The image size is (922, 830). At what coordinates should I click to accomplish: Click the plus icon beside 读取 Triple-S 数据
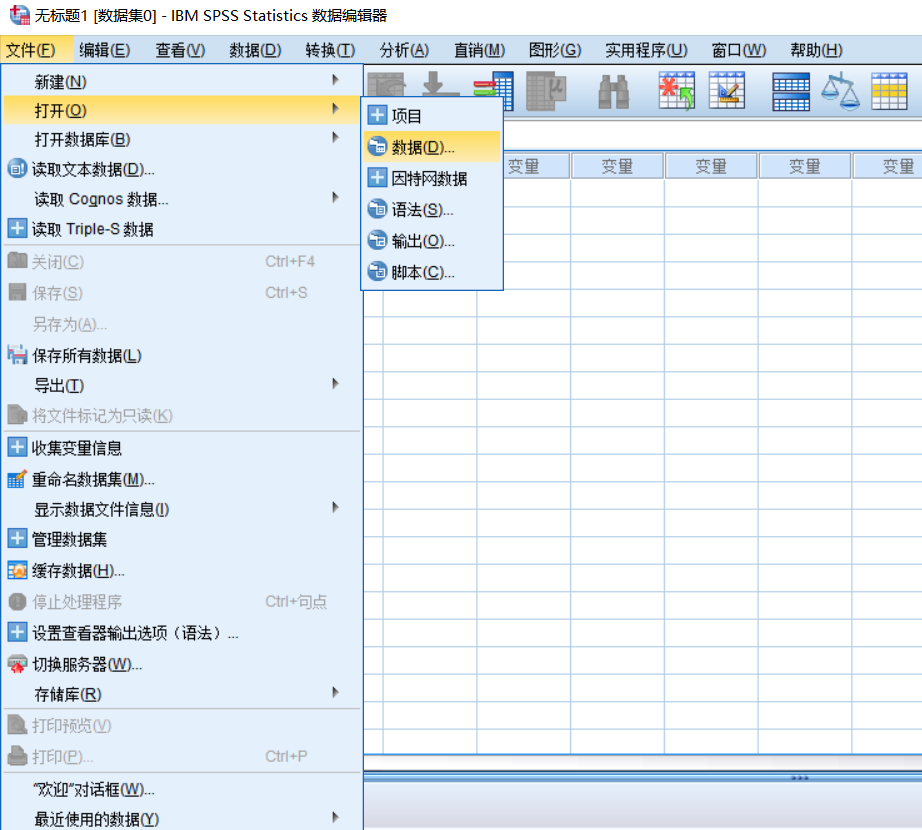[17, 228]
